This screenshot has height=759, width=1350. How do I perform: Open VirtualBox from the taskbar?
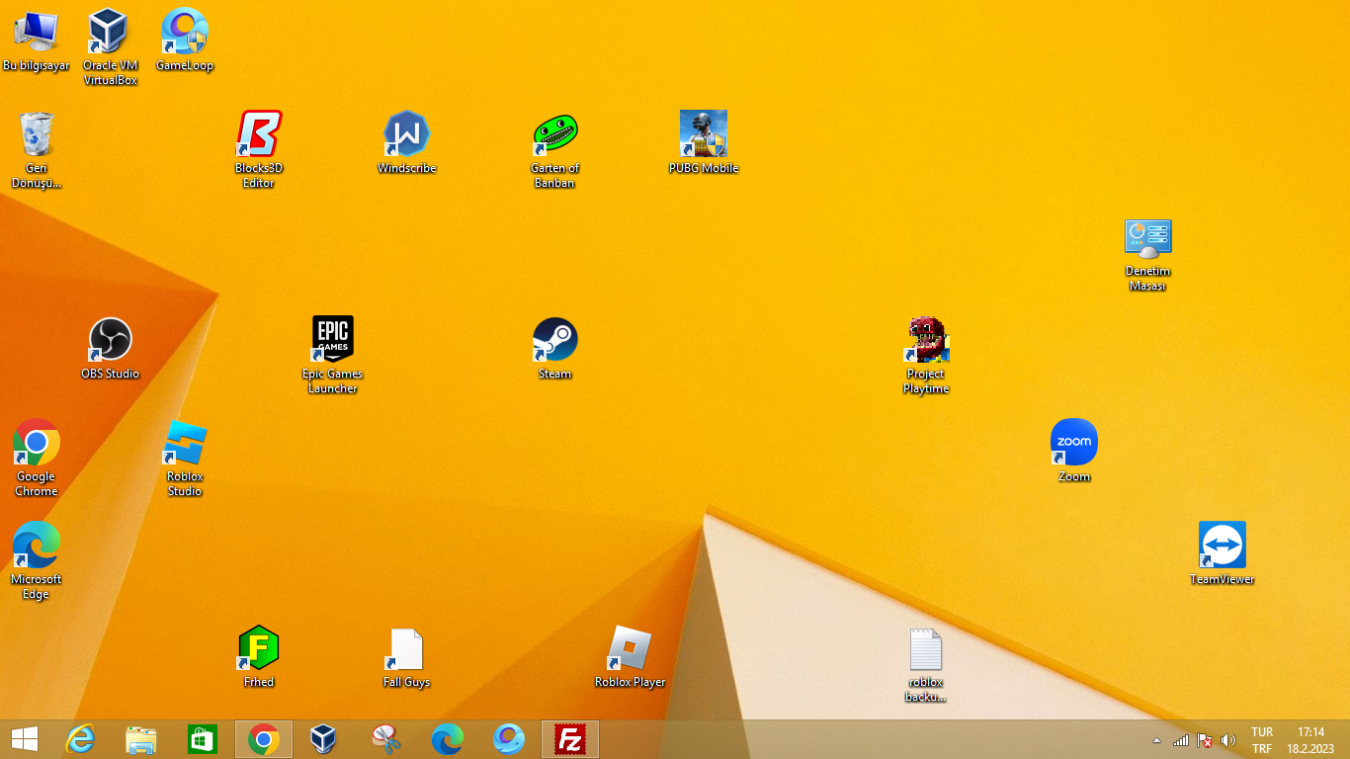pyautogui.click(x=323, y=739)
